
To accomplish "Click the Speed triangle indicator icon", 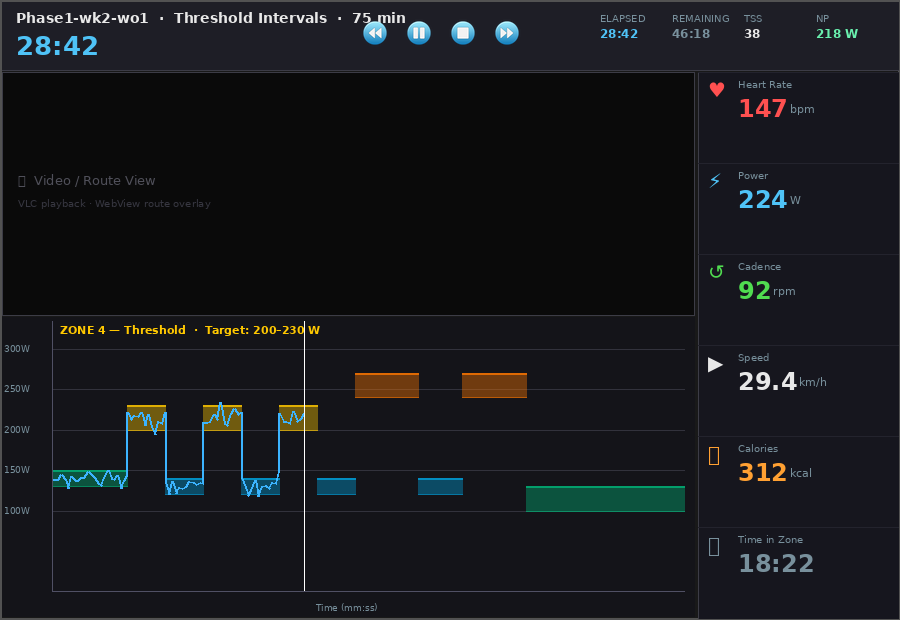I will point(715,365).
